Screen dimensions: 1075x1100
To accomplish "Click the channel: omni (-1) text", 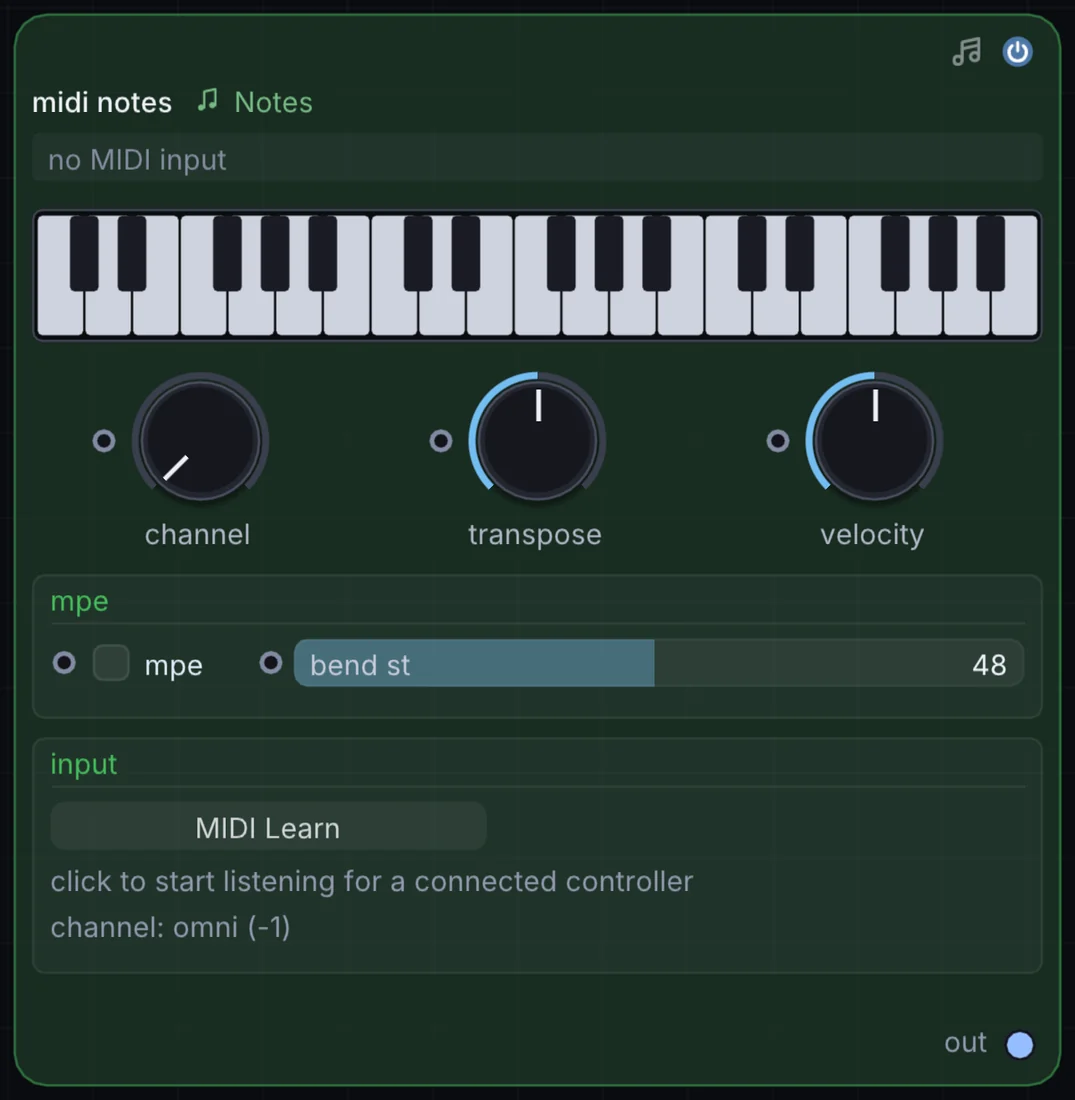I will coord(171,927).
